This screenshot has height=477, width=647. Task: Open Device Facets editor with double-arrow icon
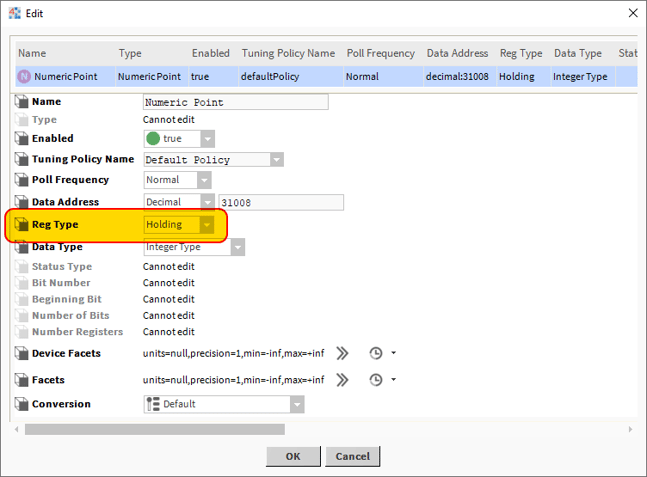tap(342, 353)
